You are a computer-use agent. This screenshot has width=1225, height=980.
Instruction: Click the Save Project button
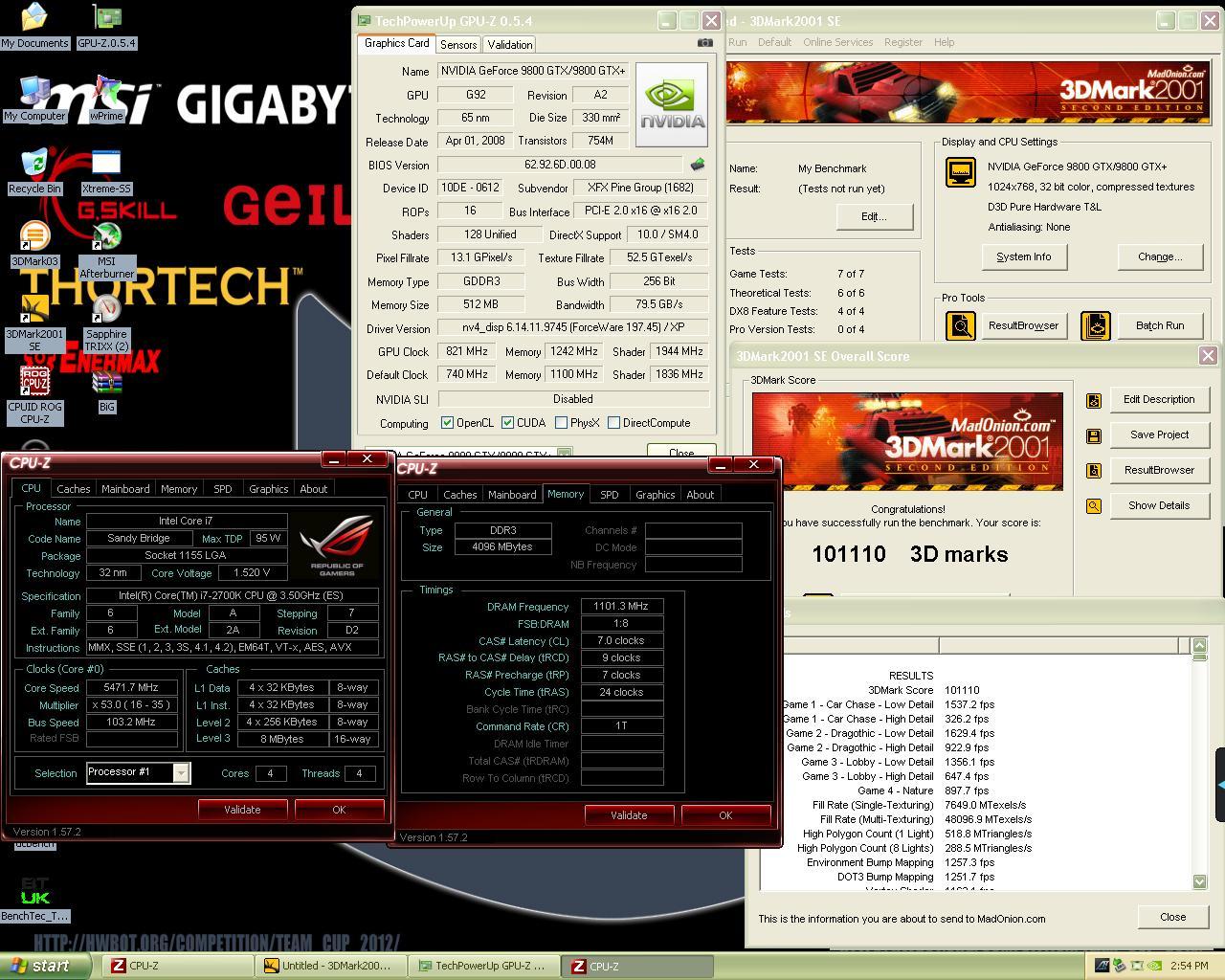pyautogui.click(x=1159, y=434)
